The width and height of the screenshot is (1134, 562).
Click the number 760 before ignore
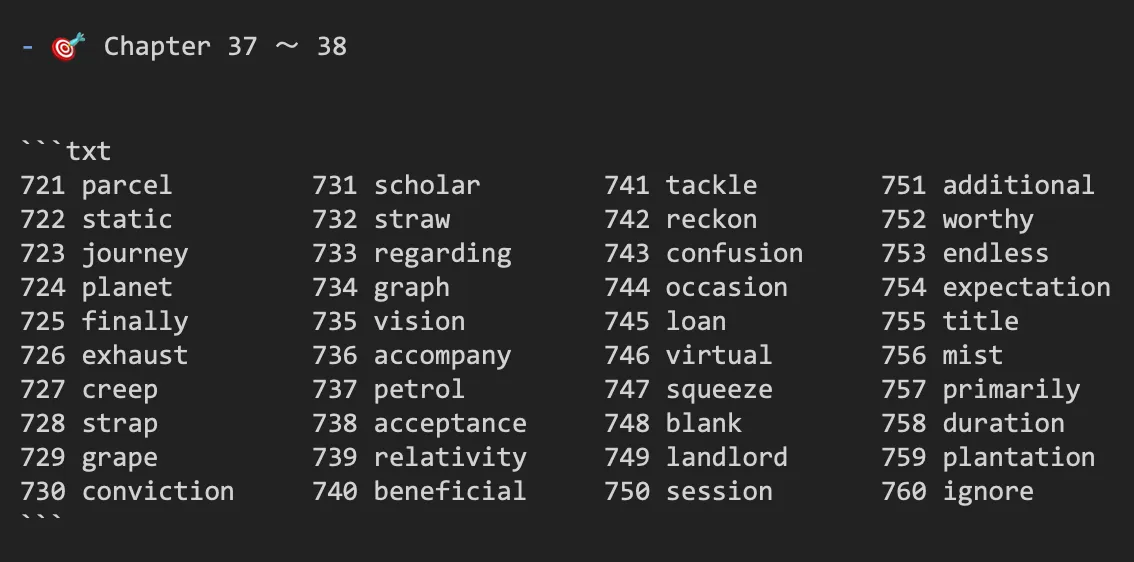click(903, 491)
